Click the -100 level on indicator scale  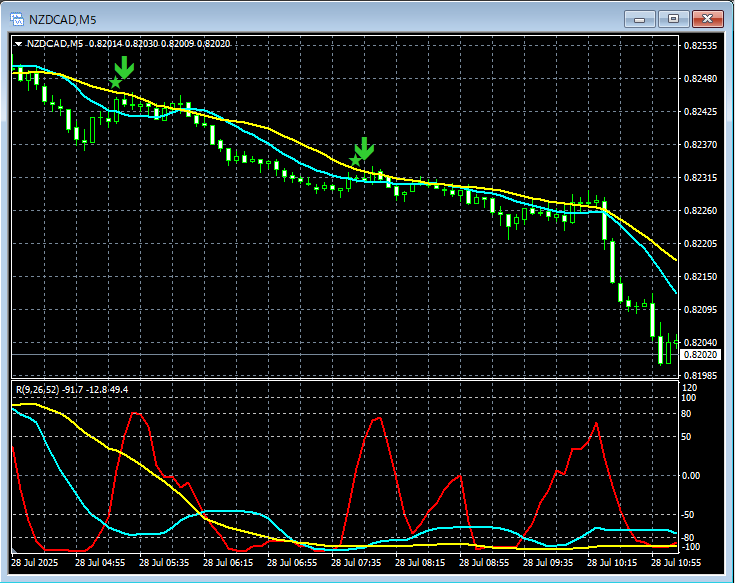coord(691,547)
